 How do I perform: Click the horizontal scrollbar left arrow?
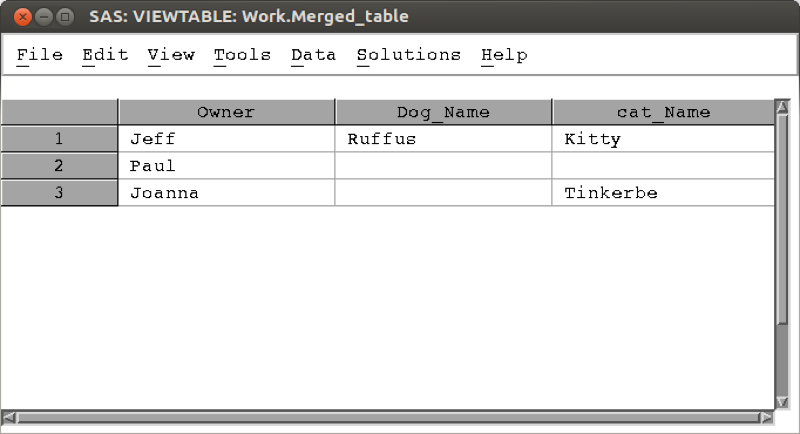tap(8, 417)
